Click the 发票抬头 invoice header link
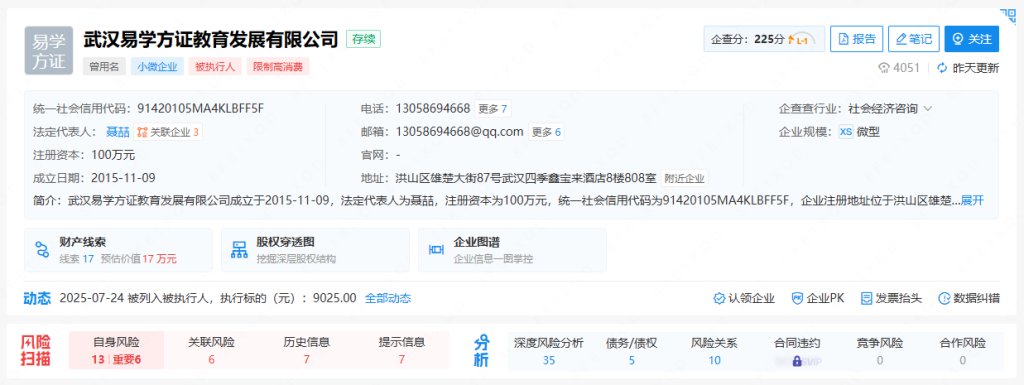Image resolution: width=1024 pixels, height=385 pixels. coord(891,298)
